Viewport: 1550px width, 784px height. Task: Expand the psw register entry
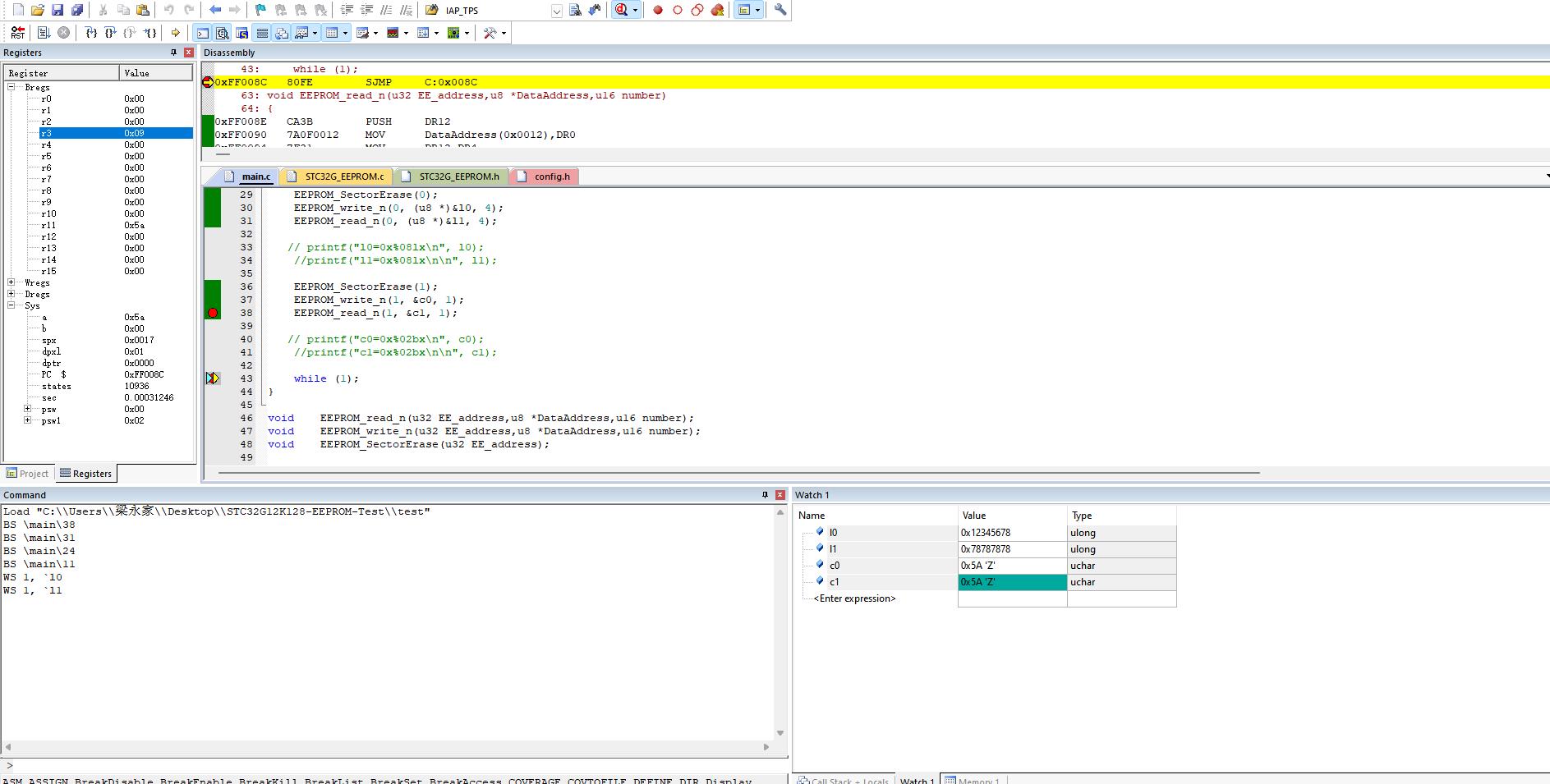[x=28, y=408]
